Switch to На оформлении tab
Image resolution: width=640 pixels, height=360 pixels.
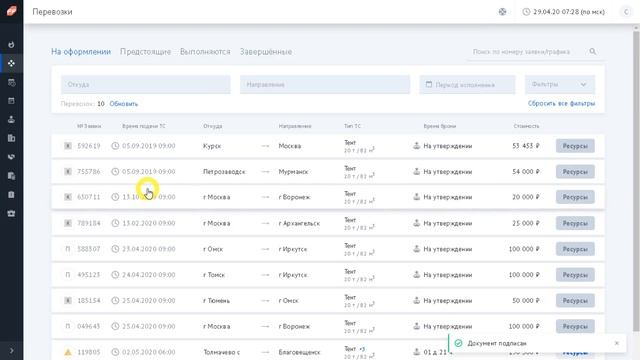click(81, 52)
